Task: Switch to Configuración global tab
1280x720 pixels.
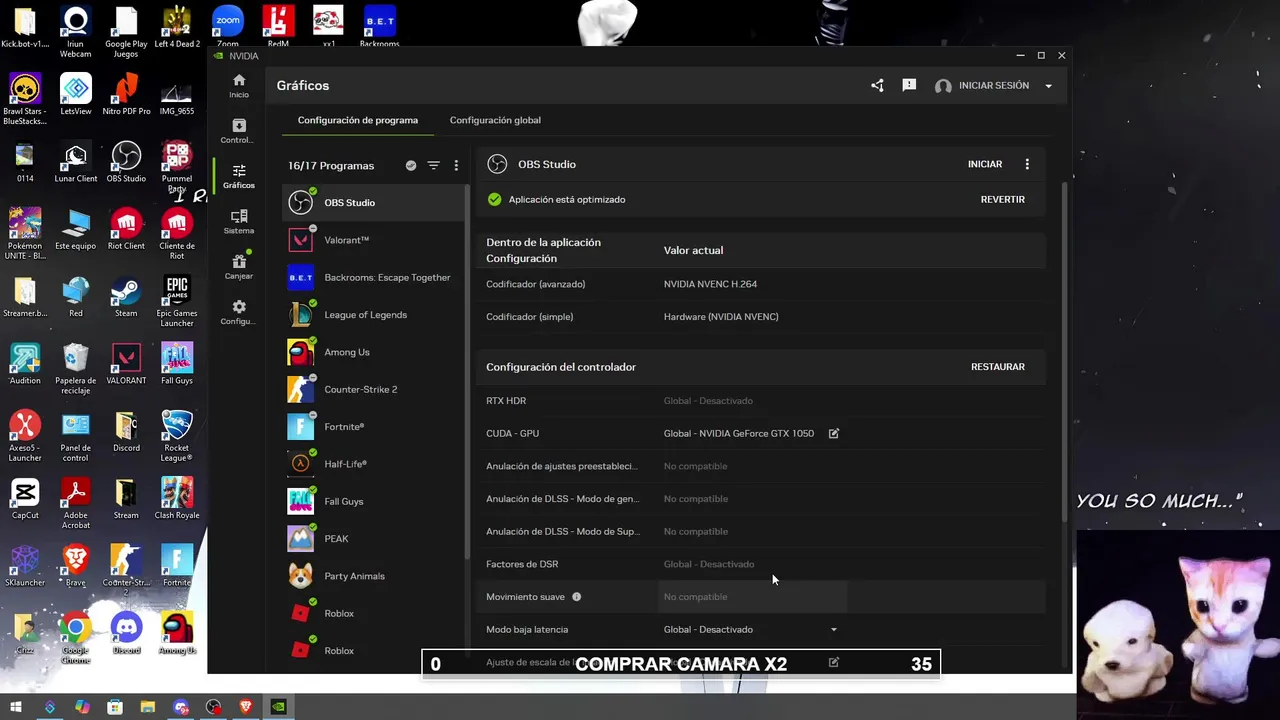Action: coord(495,120)
